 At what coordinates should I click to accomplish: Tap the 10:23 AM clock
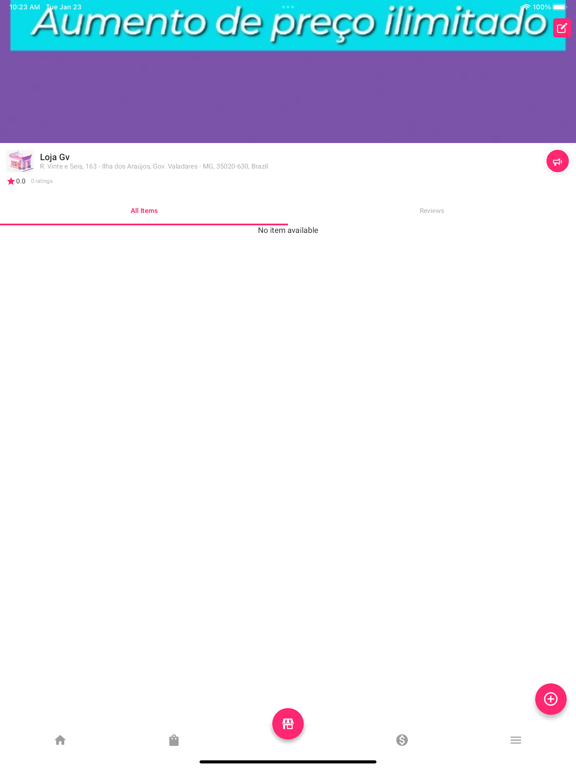pos(24,7)
